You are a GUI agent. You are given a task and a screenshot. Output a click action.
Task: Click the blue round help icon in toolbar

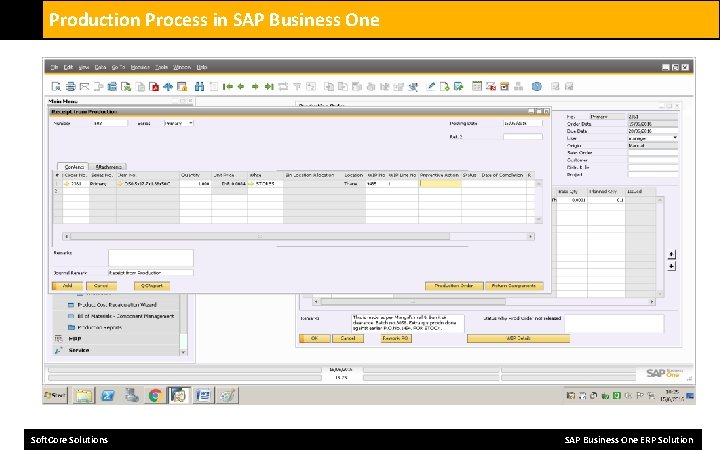pyautogui.click(x=536, y=86)
